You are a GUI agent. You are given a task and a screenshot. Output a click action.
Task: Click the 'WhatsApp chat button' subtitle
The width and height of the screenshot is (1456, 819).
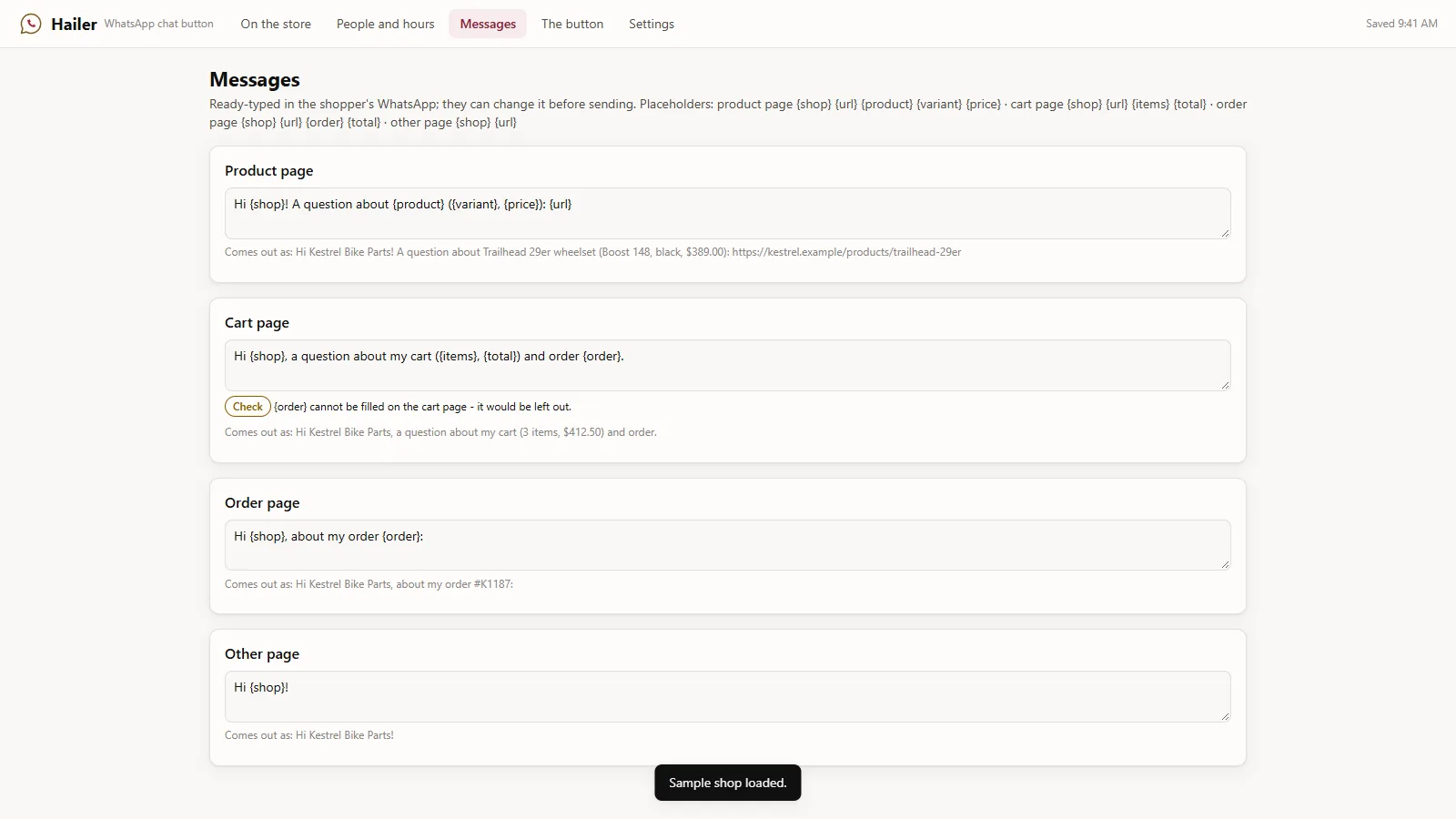click(159, 24)
